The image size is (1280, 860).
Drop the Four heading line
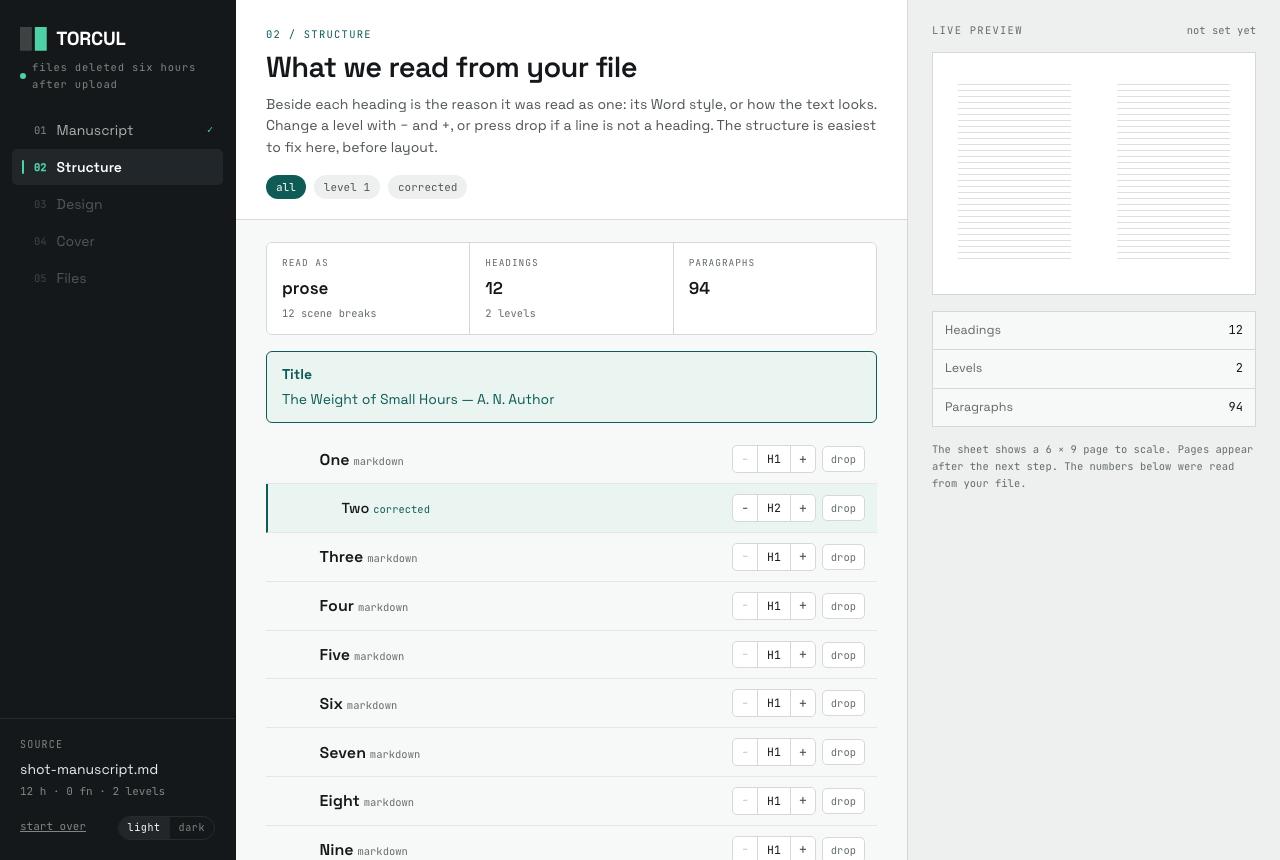pyautogui.click(x=843, y=606)
